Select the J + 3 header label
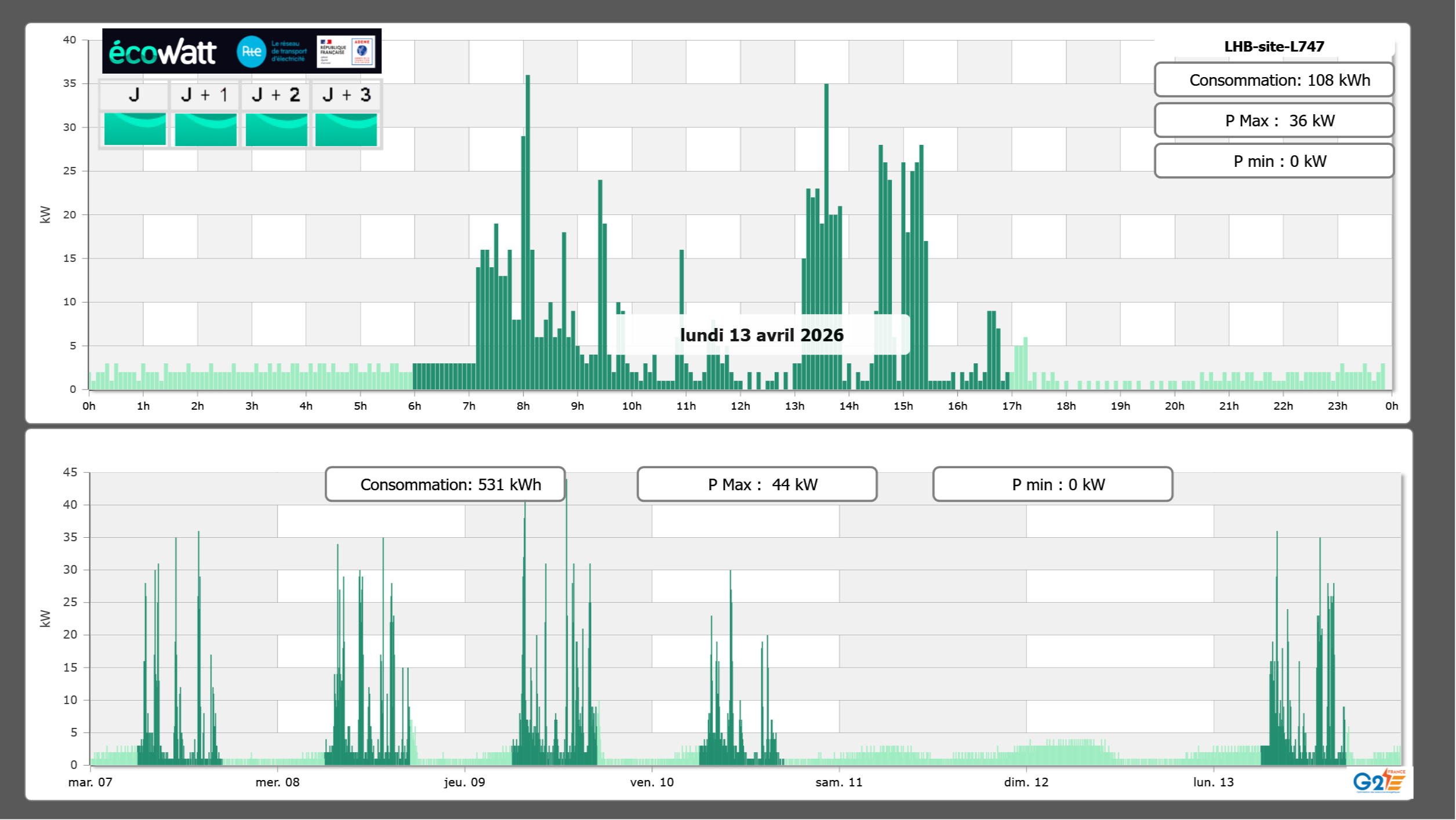This screenshot has height=820, width=1456. tap(346, 95)
